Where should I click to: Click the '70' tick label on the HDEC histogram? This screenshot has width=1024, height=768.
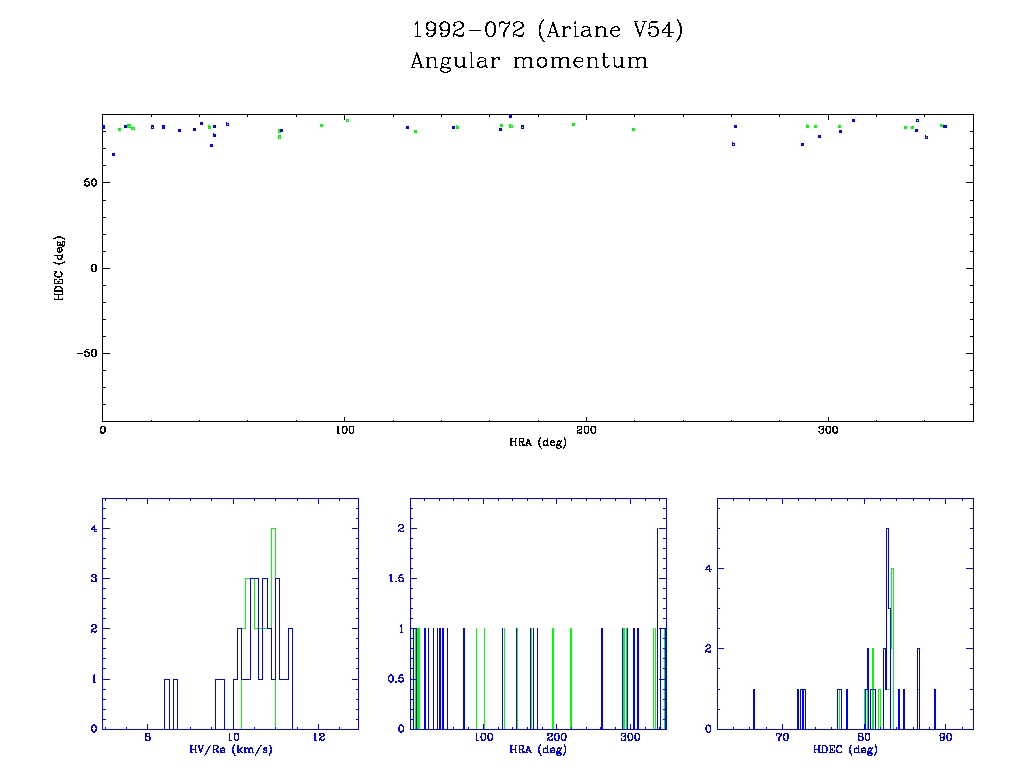(x=782, y=737)
